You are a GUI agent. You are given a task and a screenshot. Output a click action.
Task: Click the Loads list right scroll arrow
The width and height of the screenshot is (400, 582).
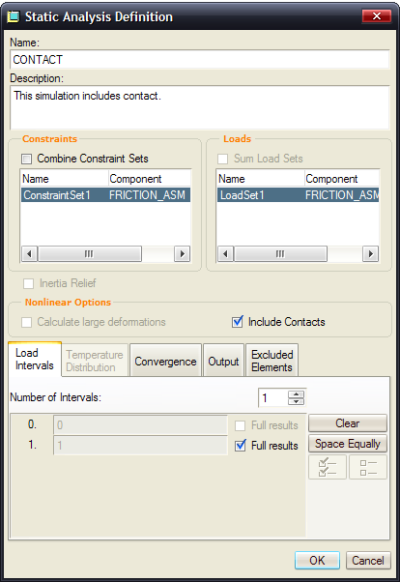[x=370, y=254]
